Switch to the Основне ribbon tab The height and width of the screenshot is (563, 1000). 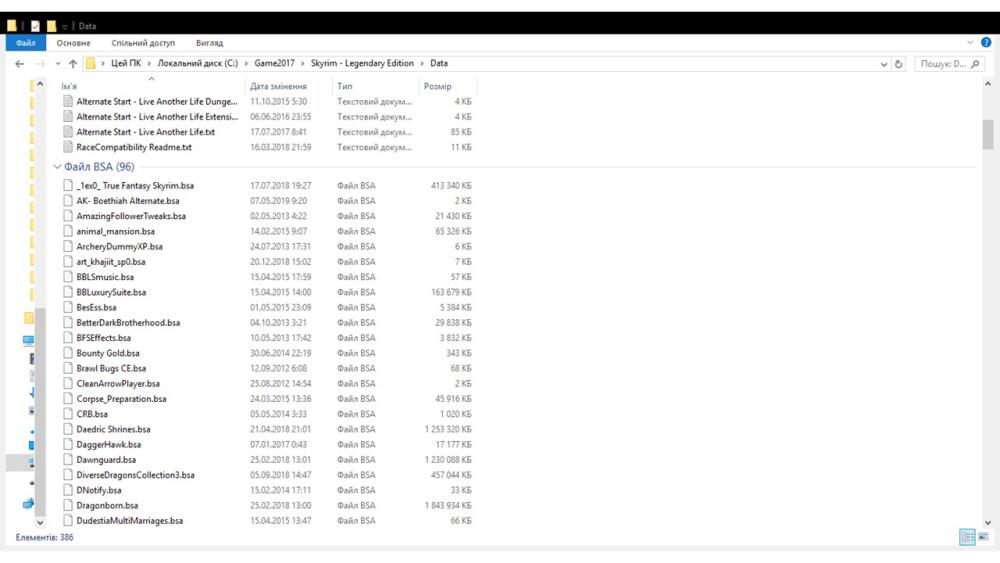73,43
